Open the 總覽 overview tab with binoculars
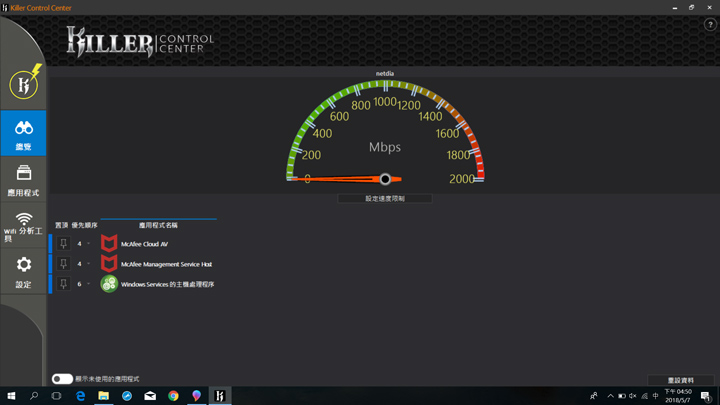The height and width of the screenshot is (405, 720). 23,133
